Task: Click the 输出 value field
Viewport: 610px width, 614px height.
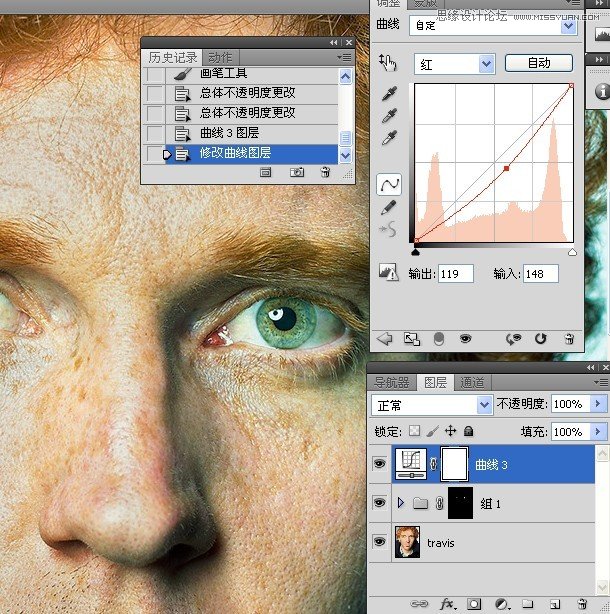Action: pos(456,274)
